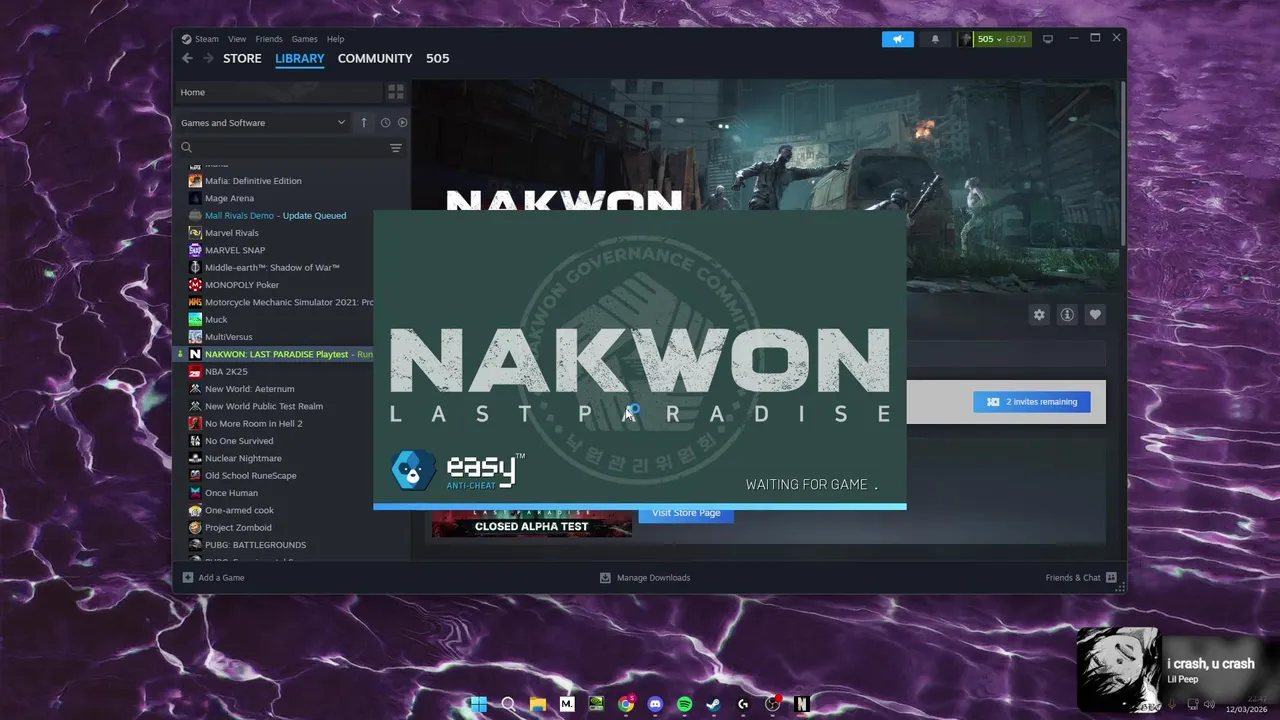This screenshot has width=1280, height=720.
Task: Select No One Survived
Action: pos(239,441)
